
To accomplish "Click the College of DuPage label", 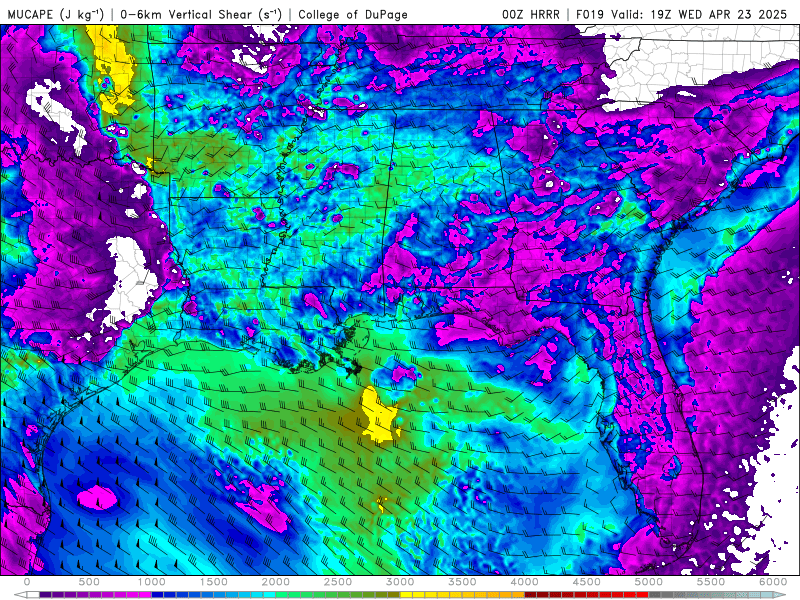I will pyautogui.click(x=353, y=15).
